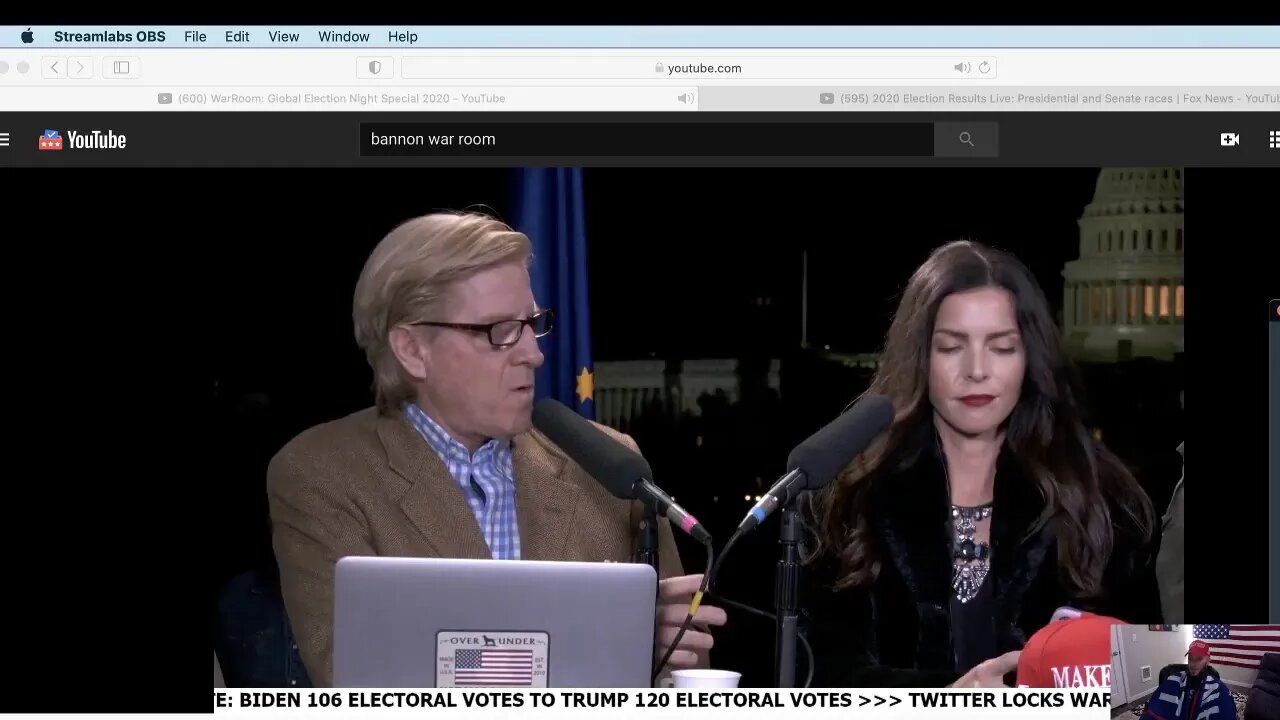Open the create video camera icon

pyautogui.click(x=1230, y=139)
